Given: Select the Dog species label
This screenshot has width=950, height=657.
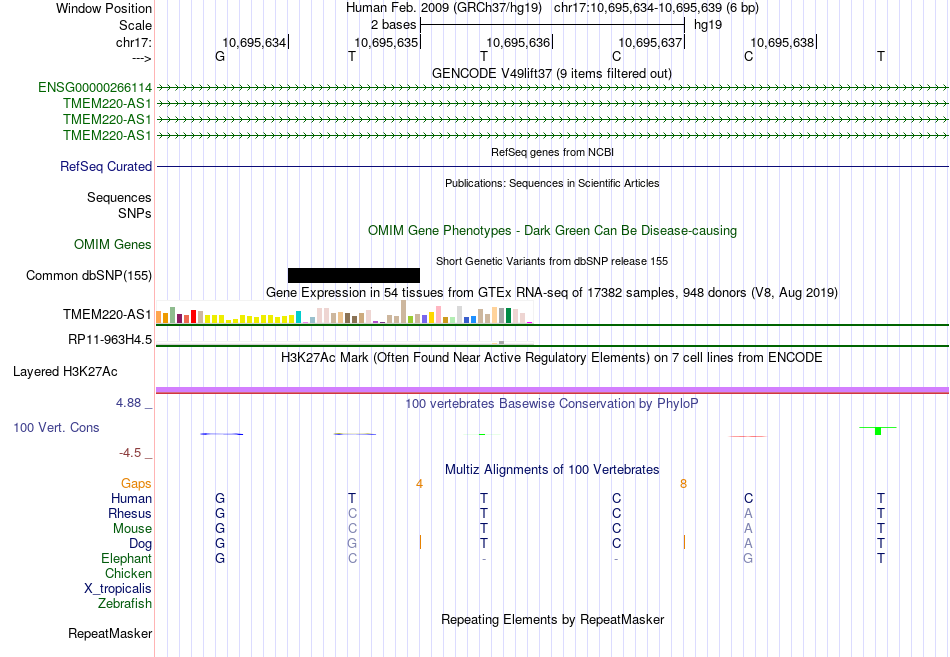Looking at the screenshot, I should point(140,544).
